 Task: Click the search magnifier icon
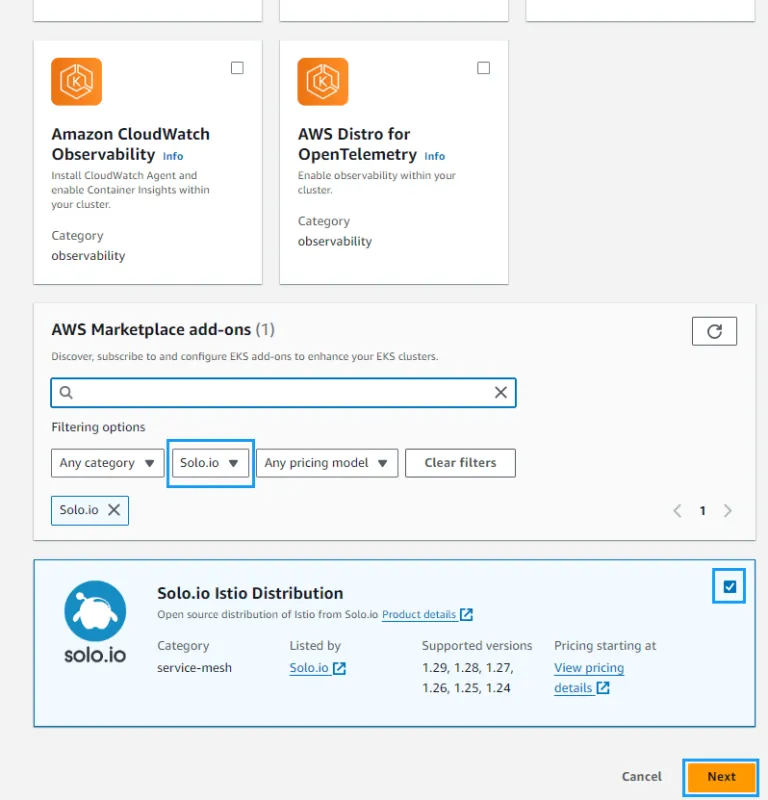[66, 392]
